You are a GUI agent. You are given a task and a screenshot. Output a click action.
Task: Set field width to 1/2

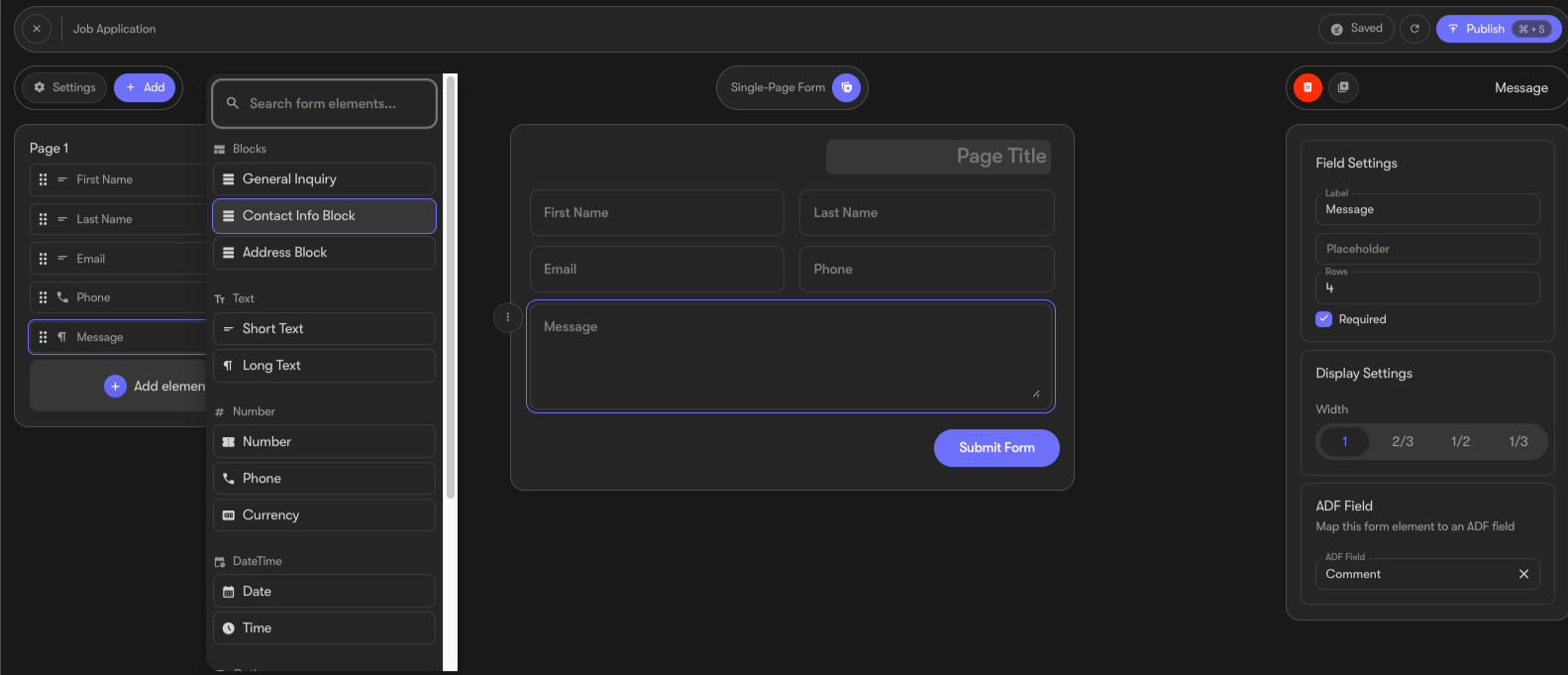pos(1460,441)
